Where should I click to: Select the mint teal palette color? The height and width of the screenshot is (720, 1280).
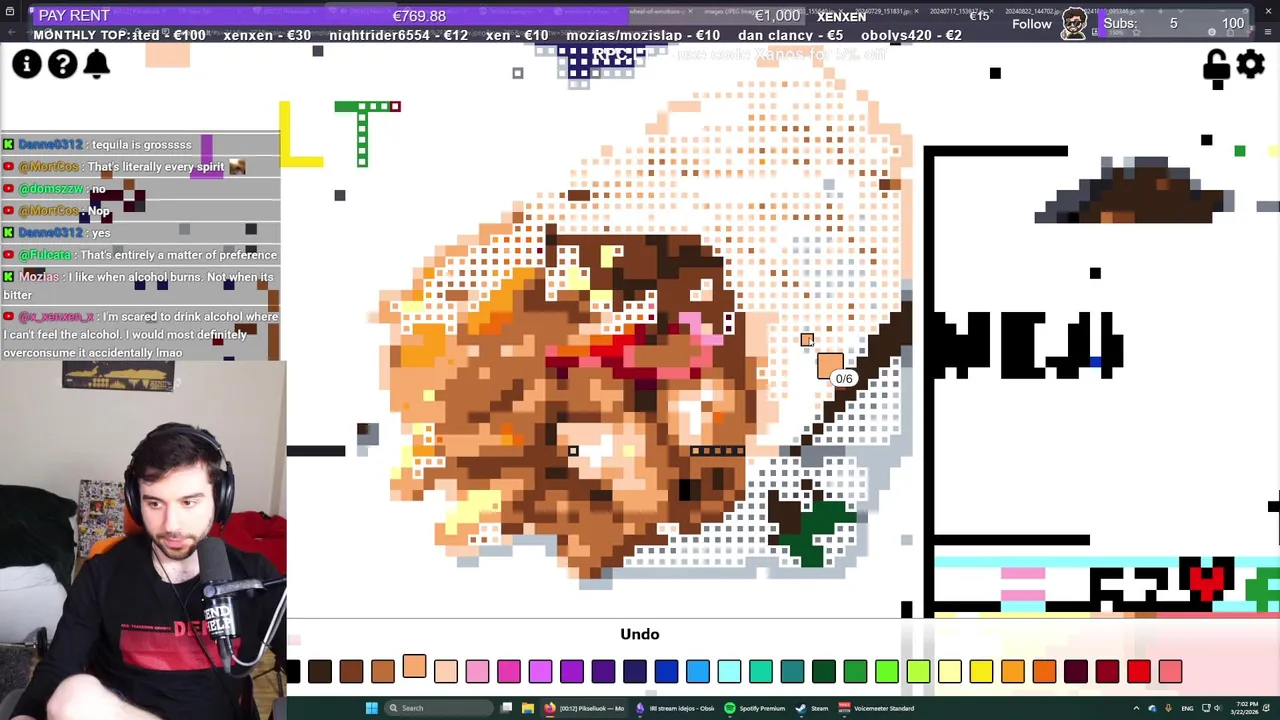(x=761, y=671)
